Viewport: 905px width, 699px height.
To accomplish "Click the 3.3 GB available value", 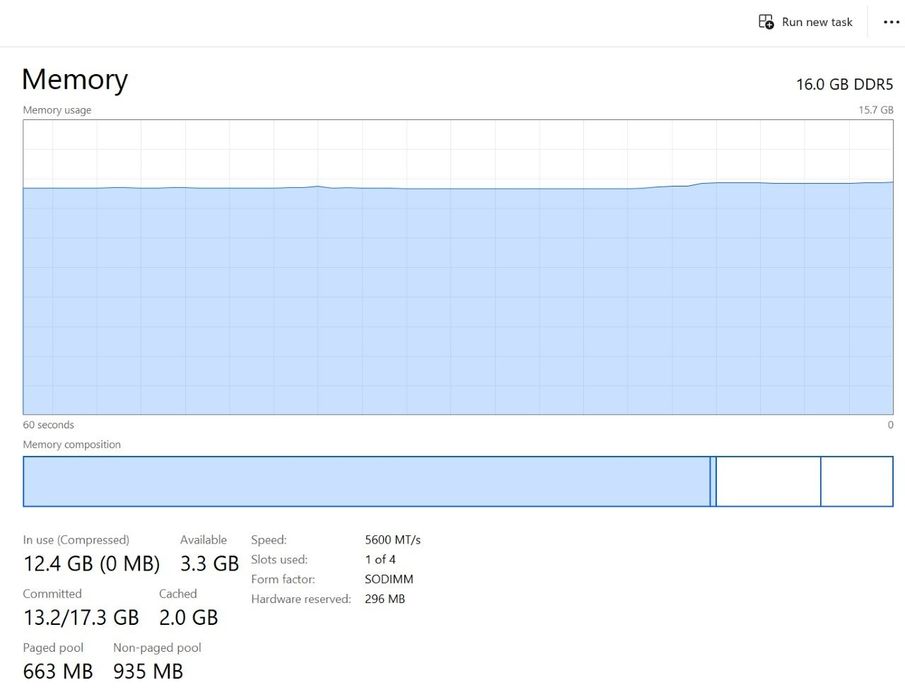I will 210,563.
